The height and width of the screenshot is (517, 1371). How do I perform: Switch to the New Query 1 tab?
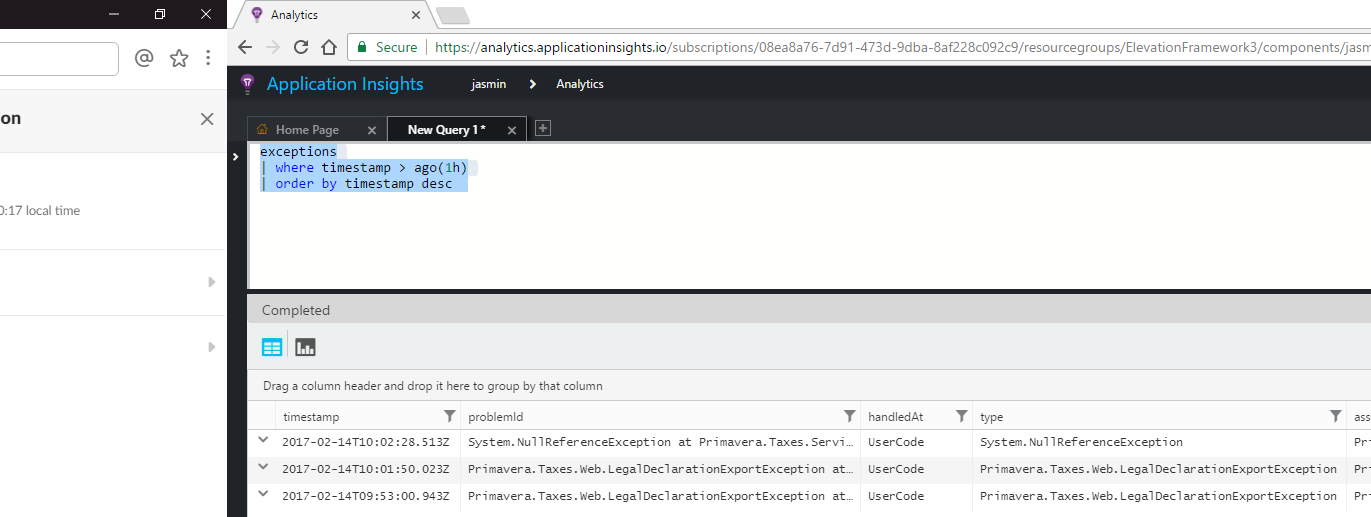click(446, 130)
